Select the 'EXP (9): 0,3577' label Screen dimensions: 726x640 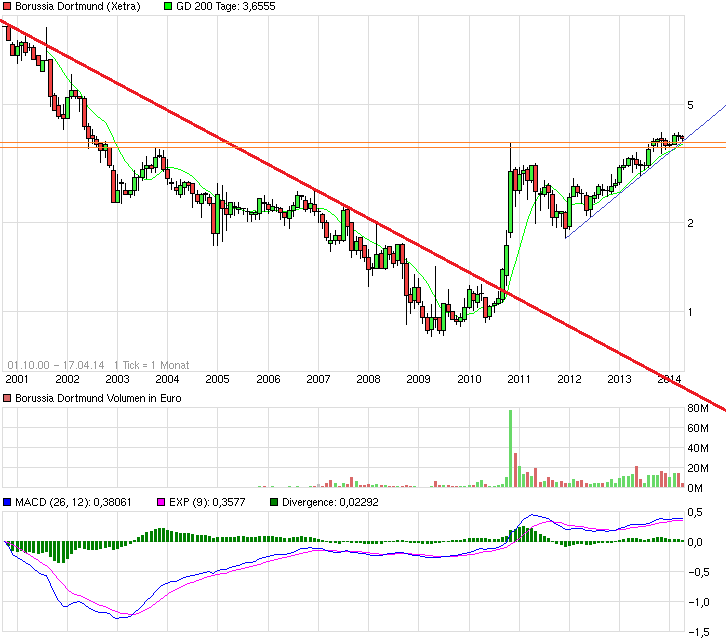[x=207, y=502]
